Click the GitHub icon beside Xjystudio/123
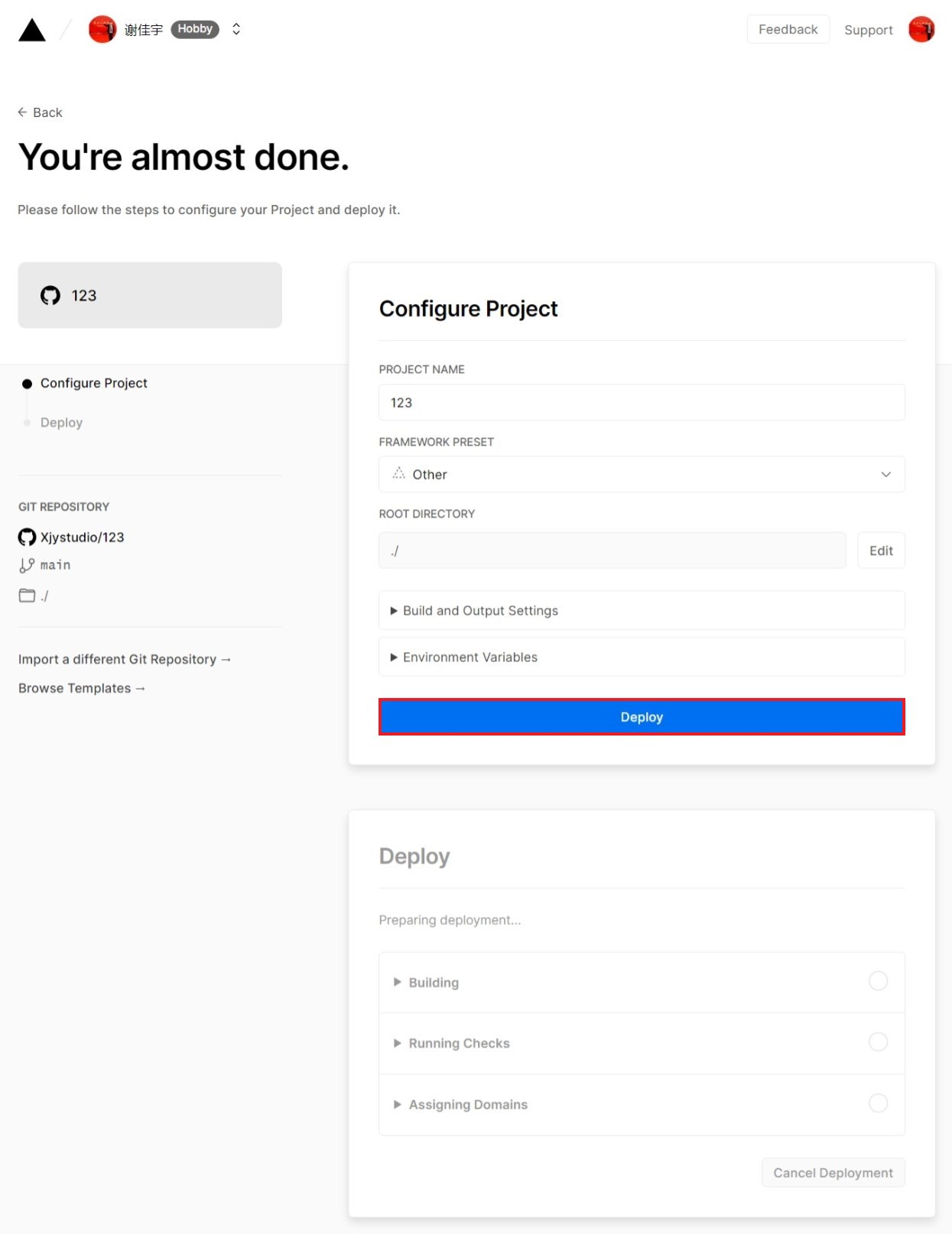The width and height of the screenshot is (952, 1234). click(27, 537)
